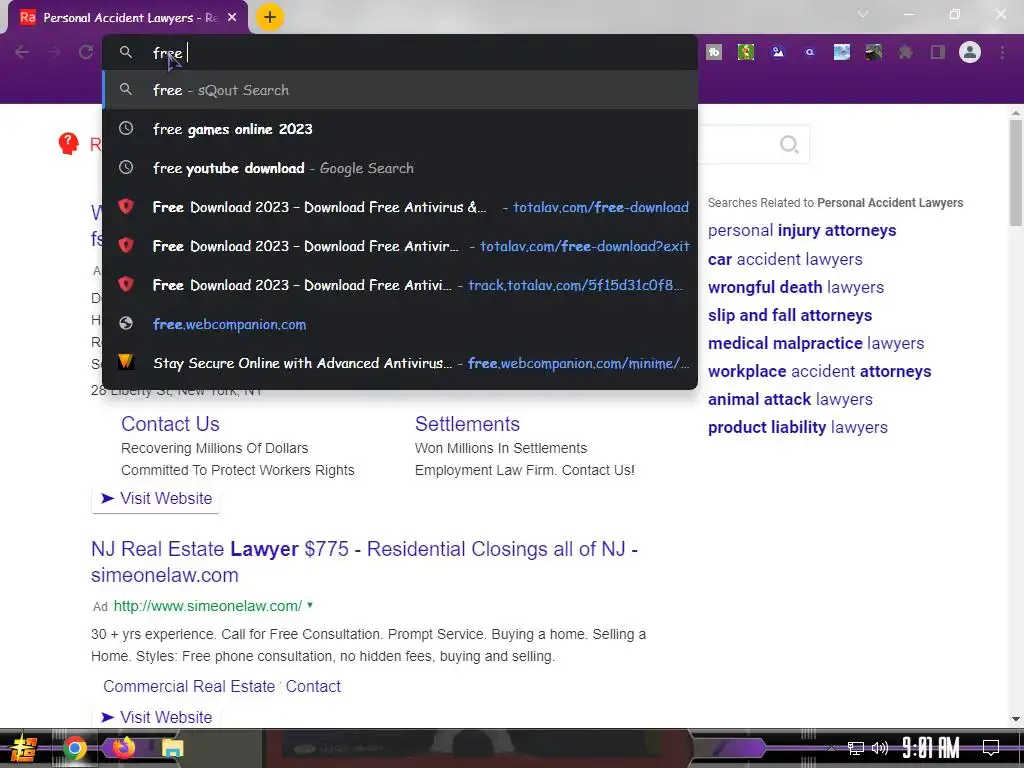Open related search 'animal attack lawyers'
Screen dimensions: 1024x768
(x=790, y=399)
